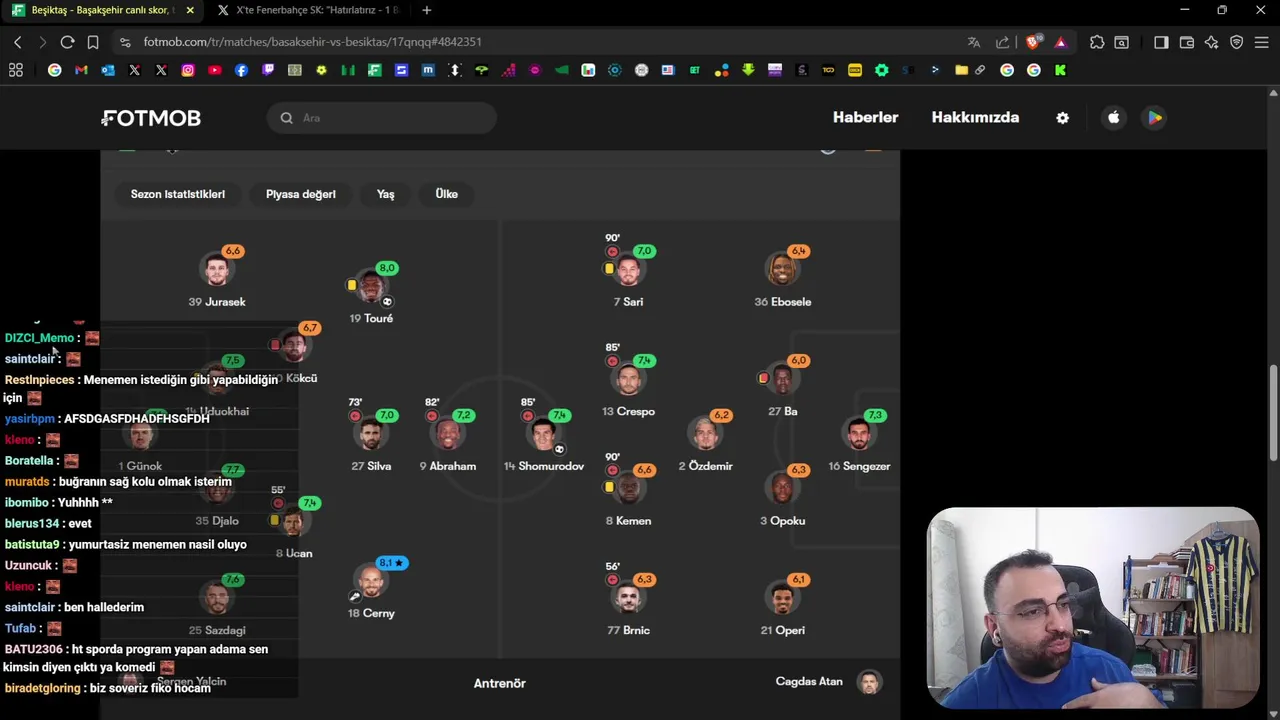
Task: Open the Twitch bookmark
Action: [x=268, y=70]
